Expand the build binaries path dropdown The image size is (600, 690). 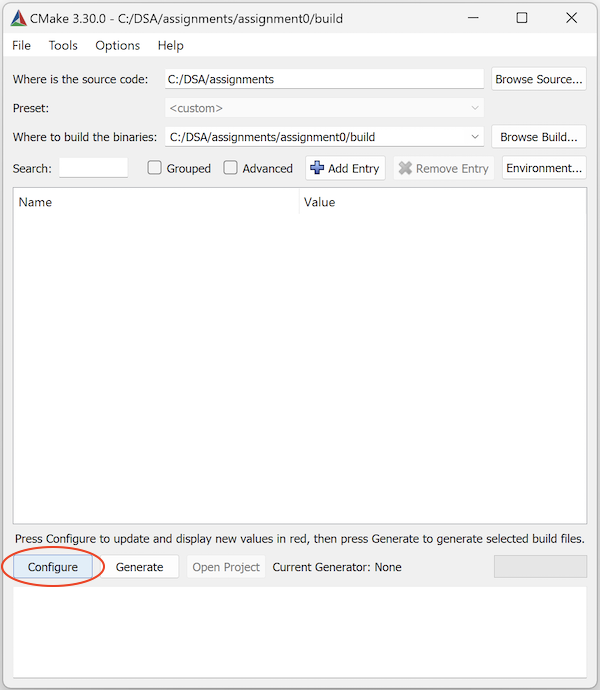point(475,137)
